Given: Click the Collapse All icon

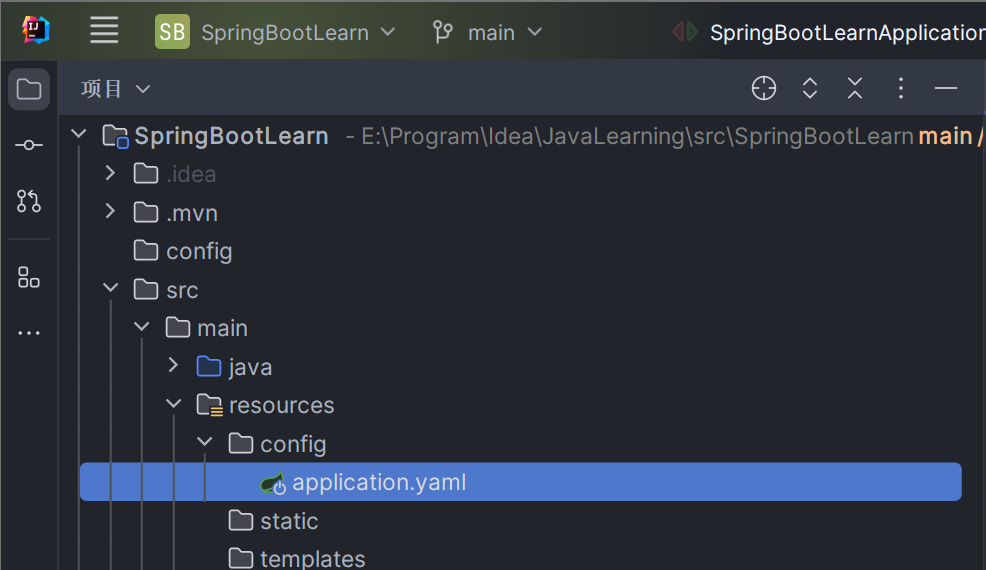Looking at the screenshot, I should 855,88.
